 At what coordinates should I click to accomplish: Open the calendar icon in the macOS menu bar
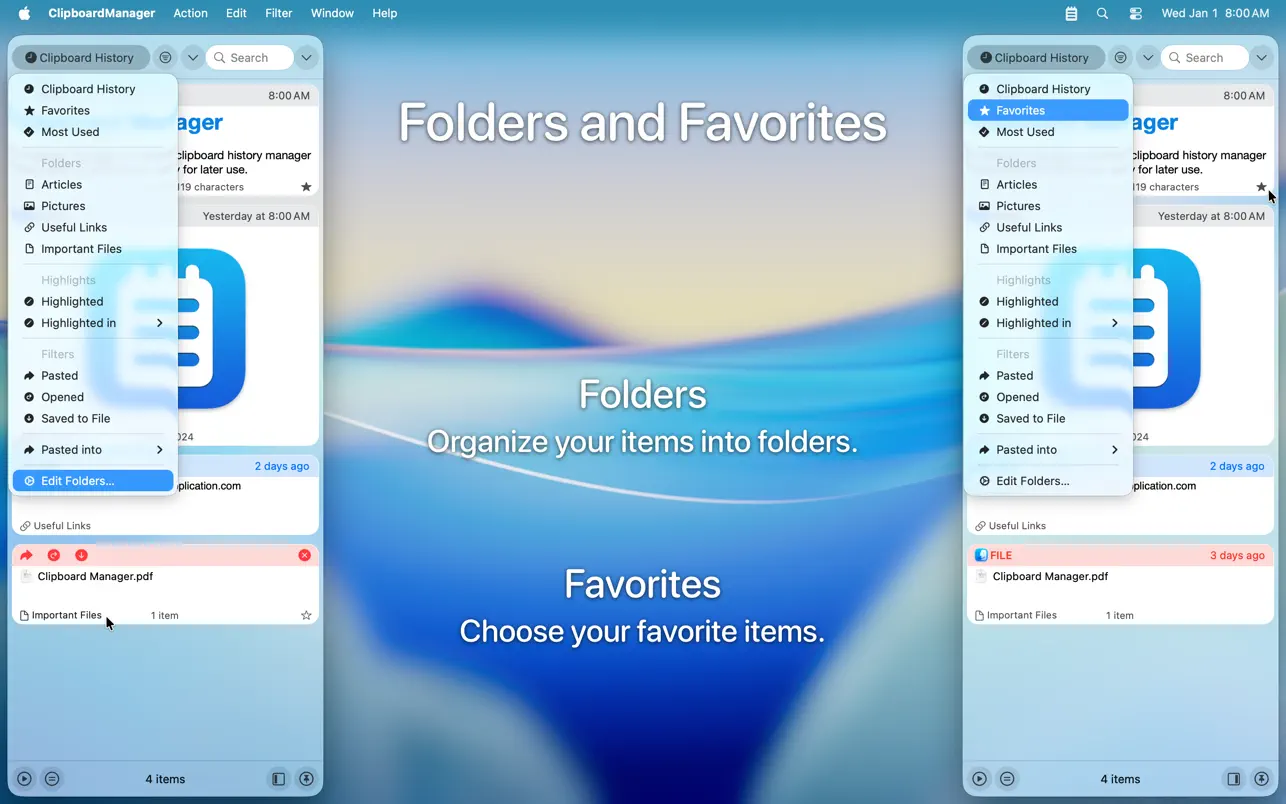point(1071,14)
